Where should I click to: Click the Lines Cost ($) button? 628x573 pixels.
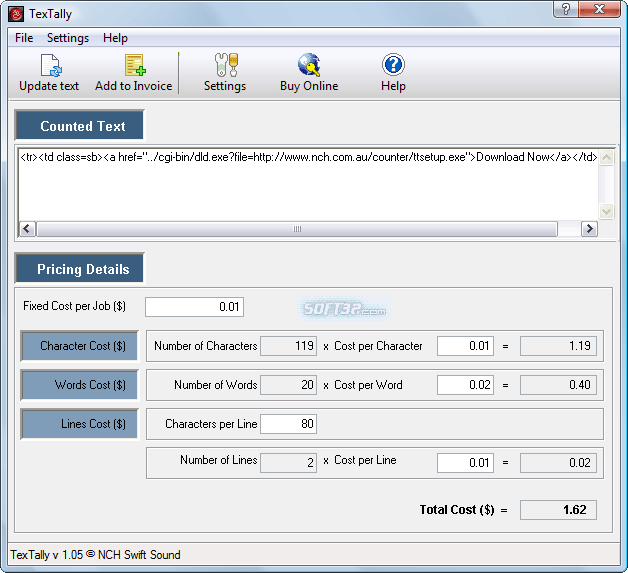point(79,424)
